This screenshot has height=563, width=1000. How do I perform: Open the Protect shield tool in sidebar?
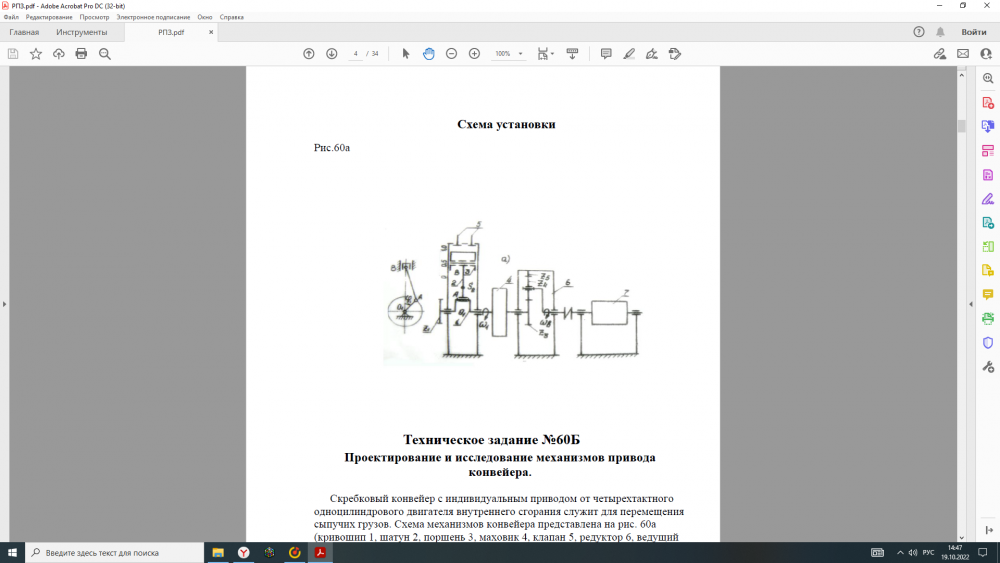click(x=988, y=342)
